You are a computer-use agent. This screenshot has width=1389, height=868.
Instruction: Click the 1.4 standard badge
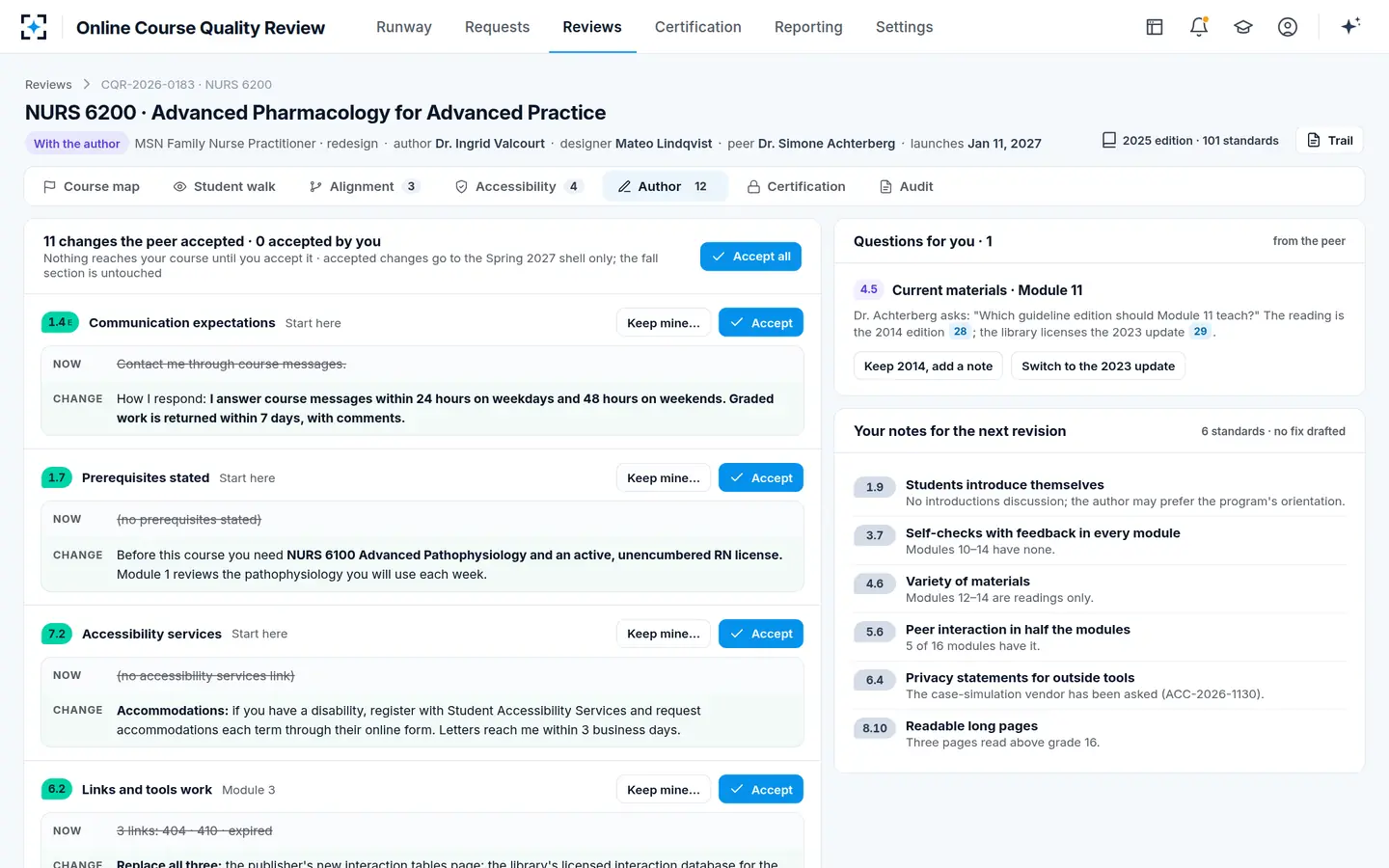click(60, 322)
